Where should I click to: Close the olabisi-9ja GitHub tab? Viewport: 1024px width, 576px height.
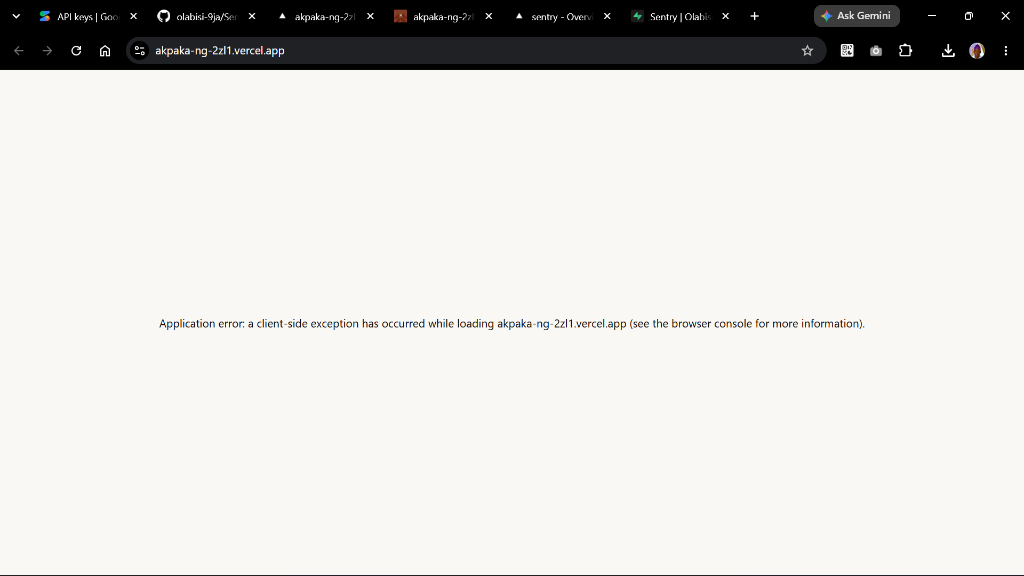click(252, 16)
